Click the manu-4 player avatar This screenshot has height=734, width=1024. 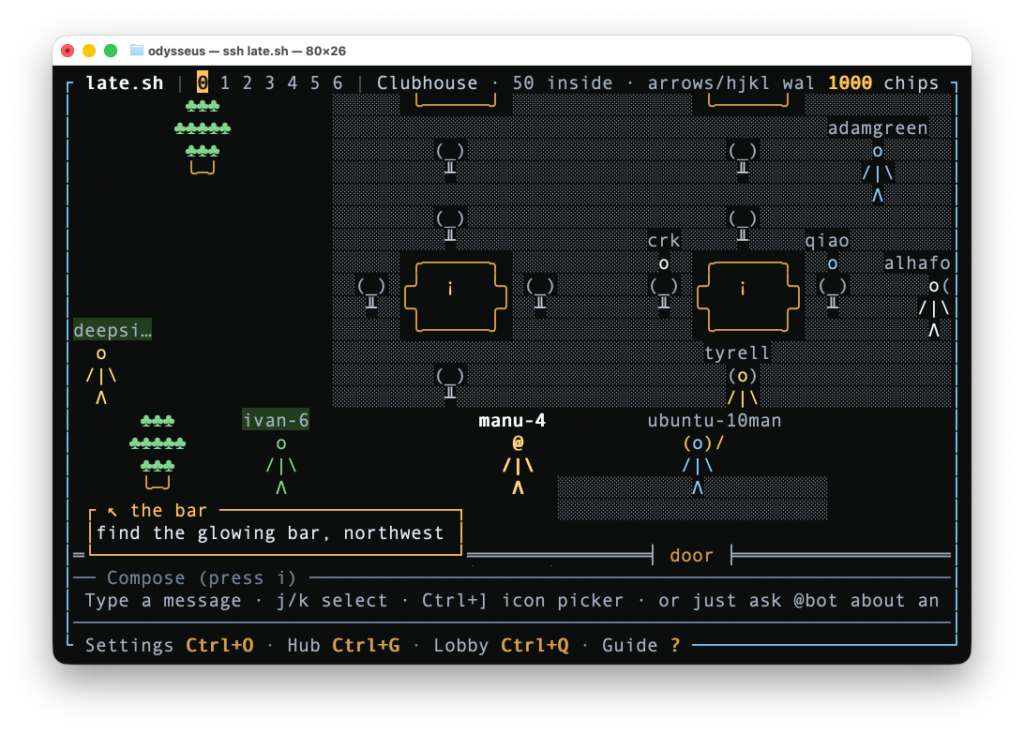[x=517, y=466]
